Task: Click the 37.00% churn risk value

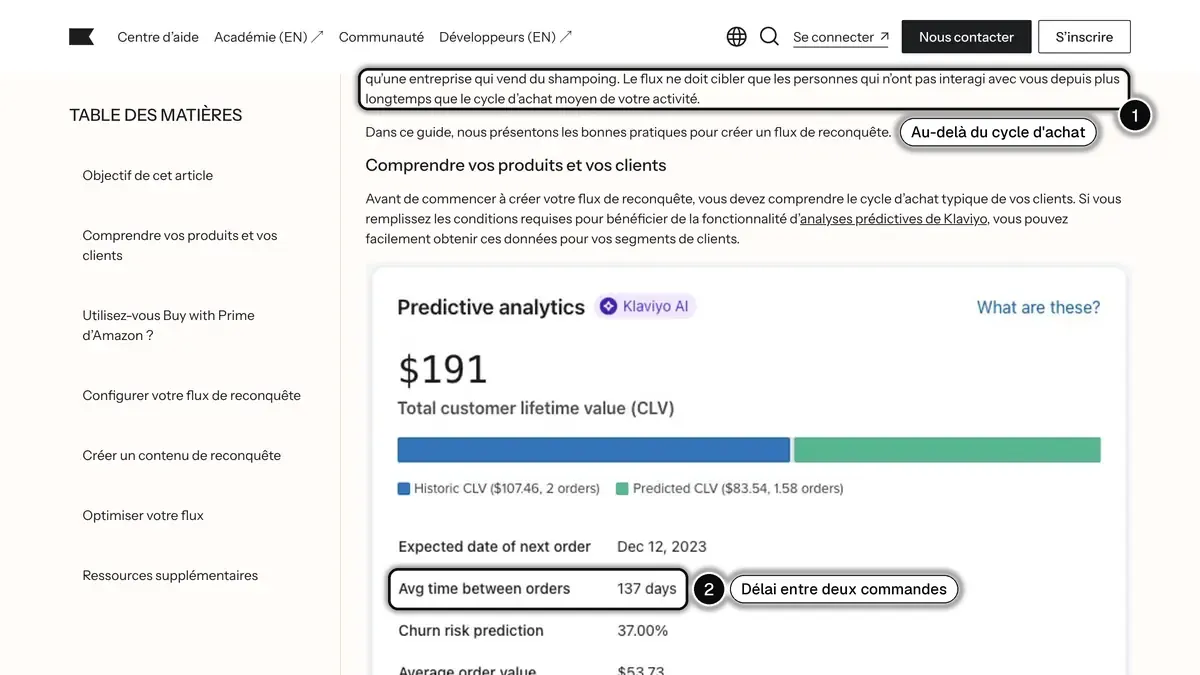Action: [643, 631]
